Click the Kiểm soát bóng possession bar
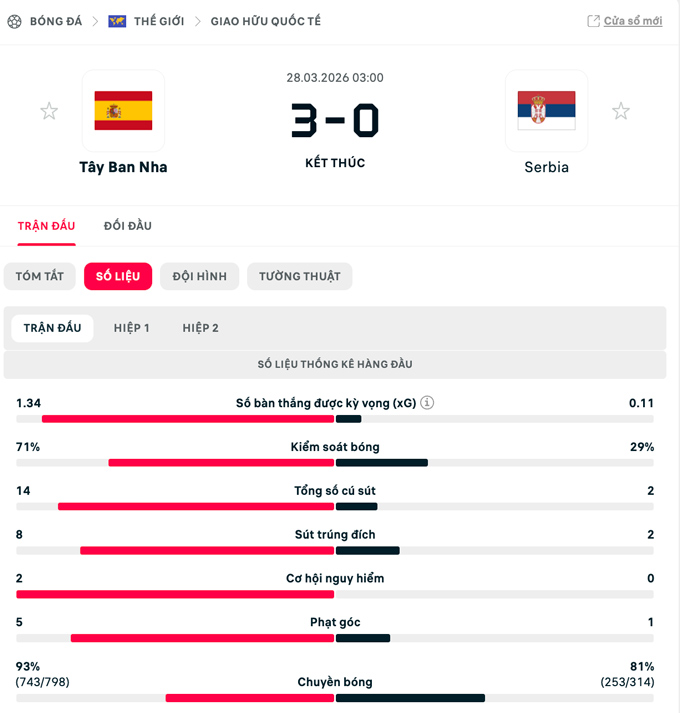680x713 pixels. click(335, 462)
